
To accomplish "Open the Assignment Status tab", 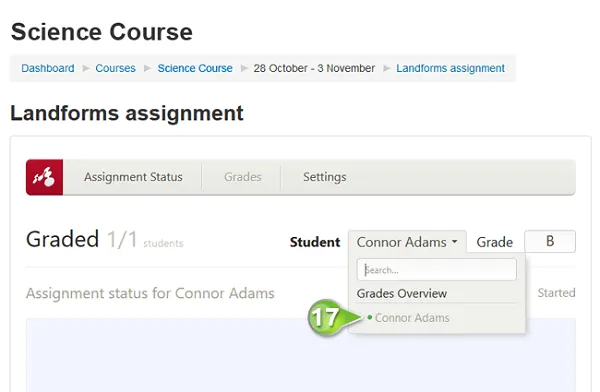I will point(133,177).
